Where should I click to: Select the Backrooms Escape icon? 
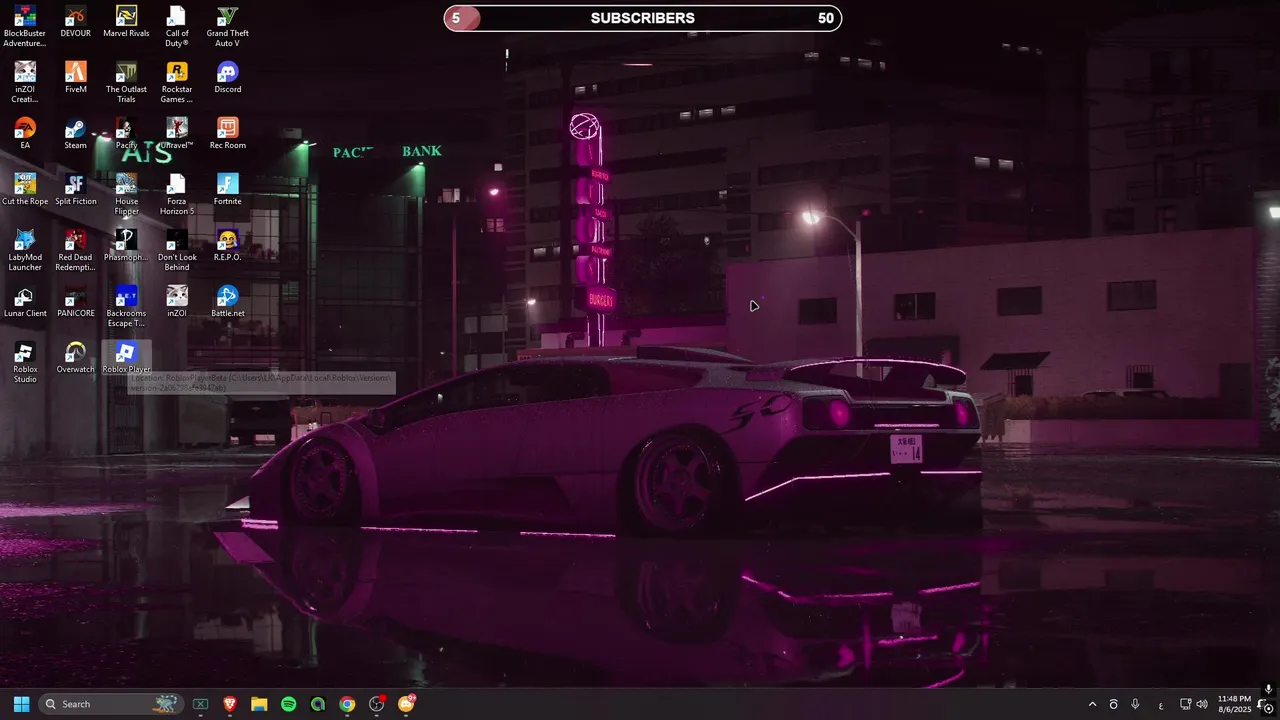(126, 307)
